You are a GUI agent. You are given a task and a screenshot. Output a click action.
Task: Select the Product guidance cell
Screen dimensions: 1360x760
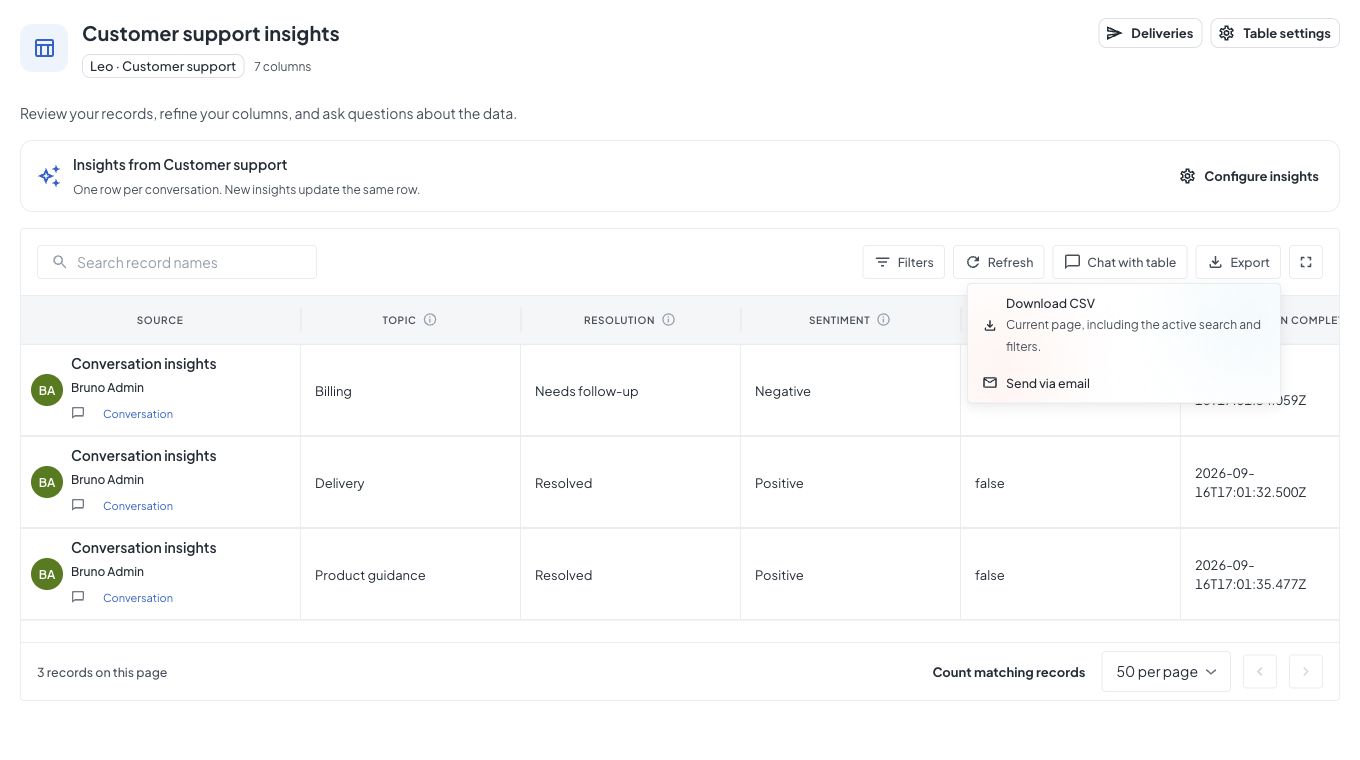410,575
